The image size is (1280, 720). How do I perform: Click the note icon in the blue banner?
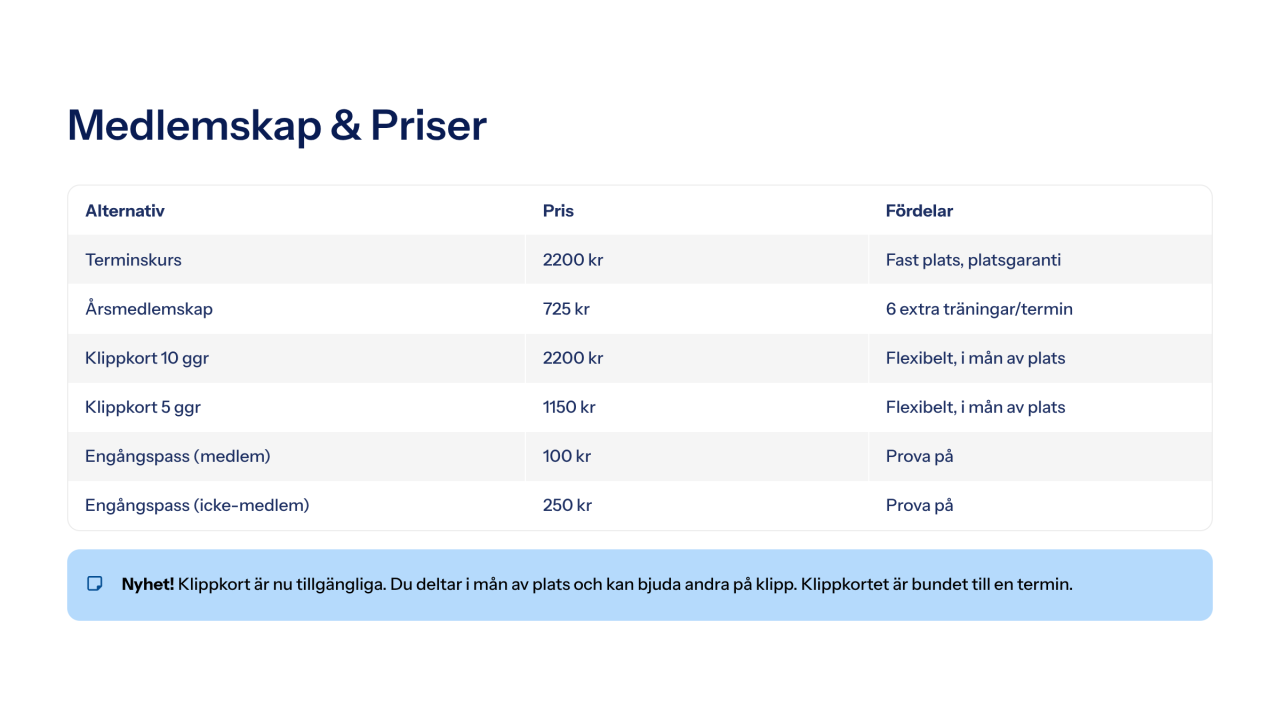pos(95,584)
